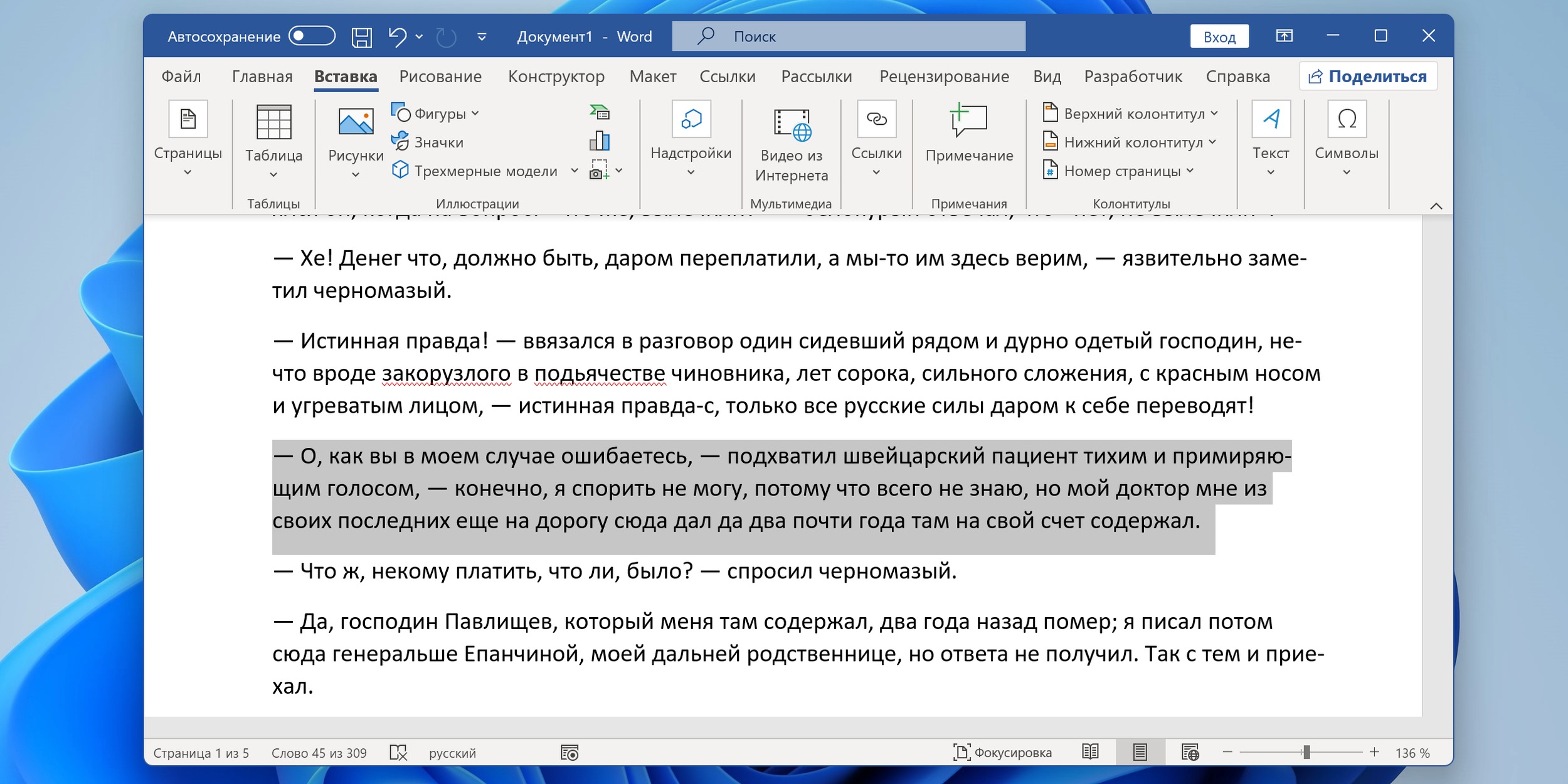Open the Symbols omega icon
Viewport: 1568px width, 784px height.
coord(1347,119)
